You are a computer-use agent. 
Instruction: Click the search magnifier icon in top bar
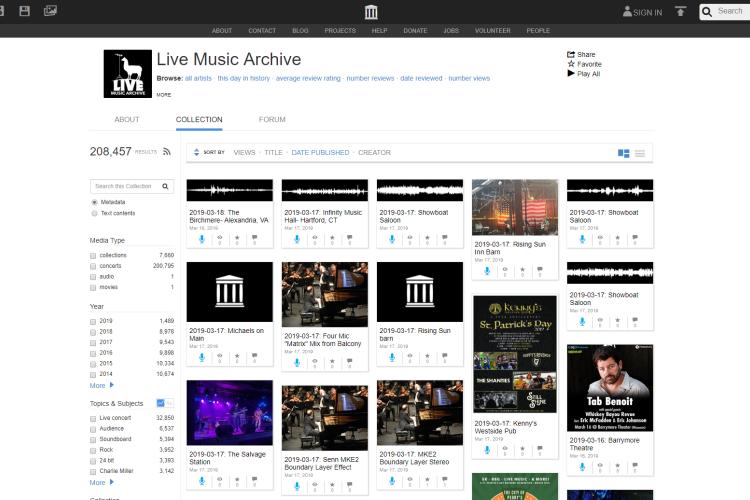click(707, 11)
